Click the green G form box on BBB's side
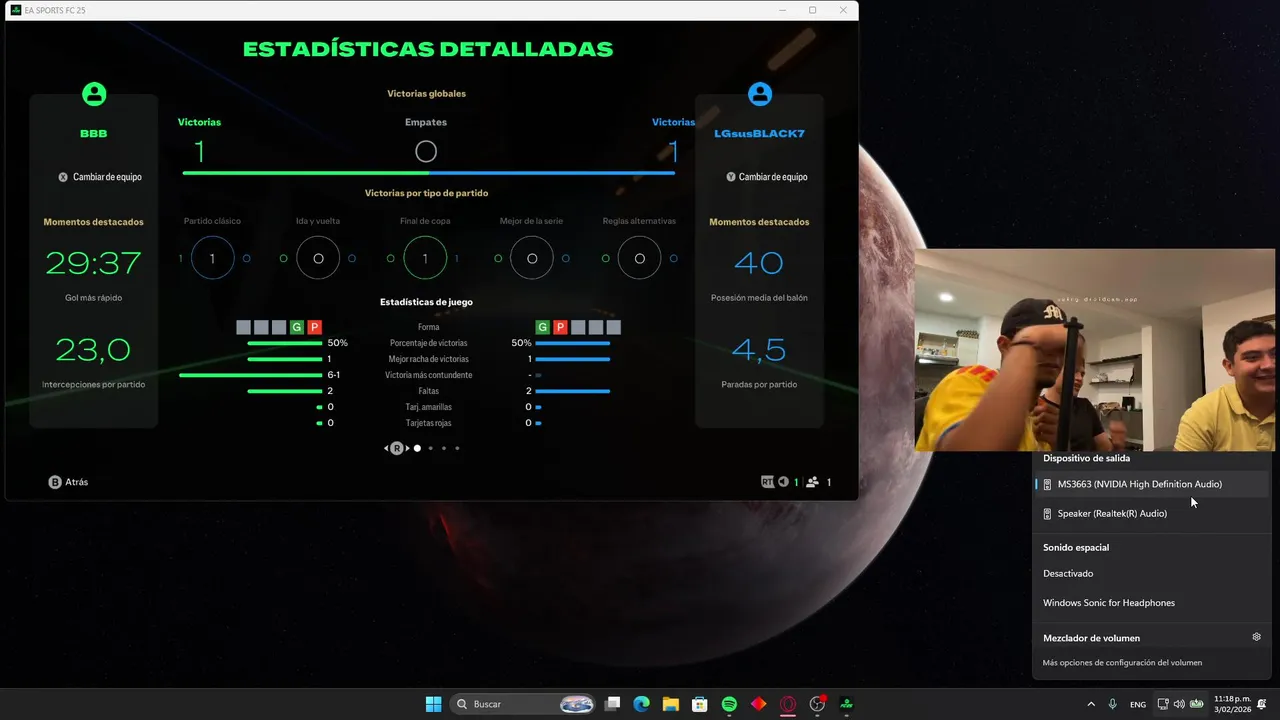The width and height of the screenshot is (1280, 720). coord(297,327)
